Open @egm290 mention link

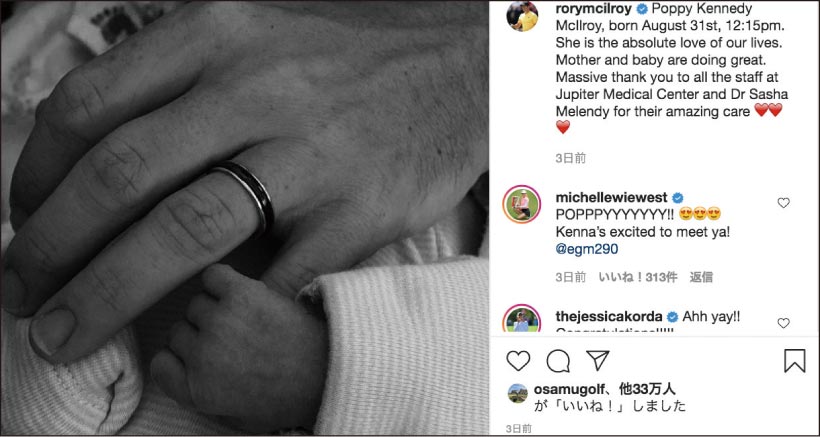(587, 249)
